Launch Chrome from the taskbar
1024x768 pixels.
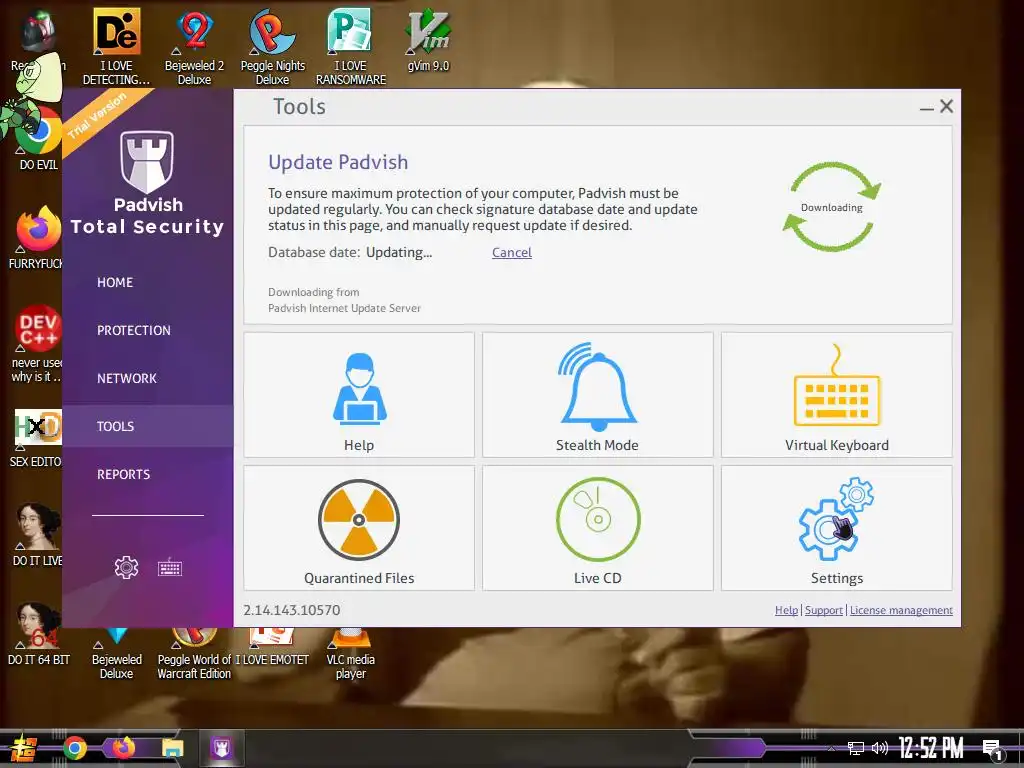point(74,748)
